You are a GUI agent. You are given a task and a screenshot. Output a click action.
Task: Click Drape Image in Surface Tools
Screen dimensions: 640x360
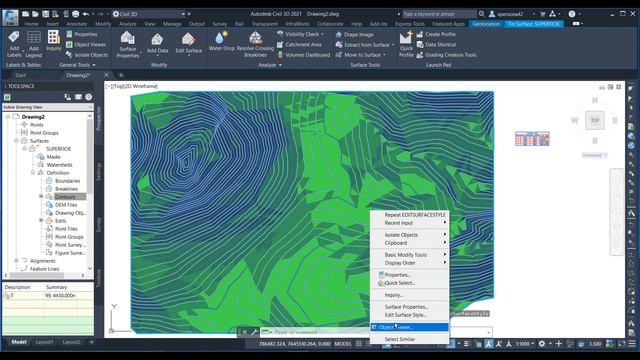pyautogui.click(x=354, y=35)
